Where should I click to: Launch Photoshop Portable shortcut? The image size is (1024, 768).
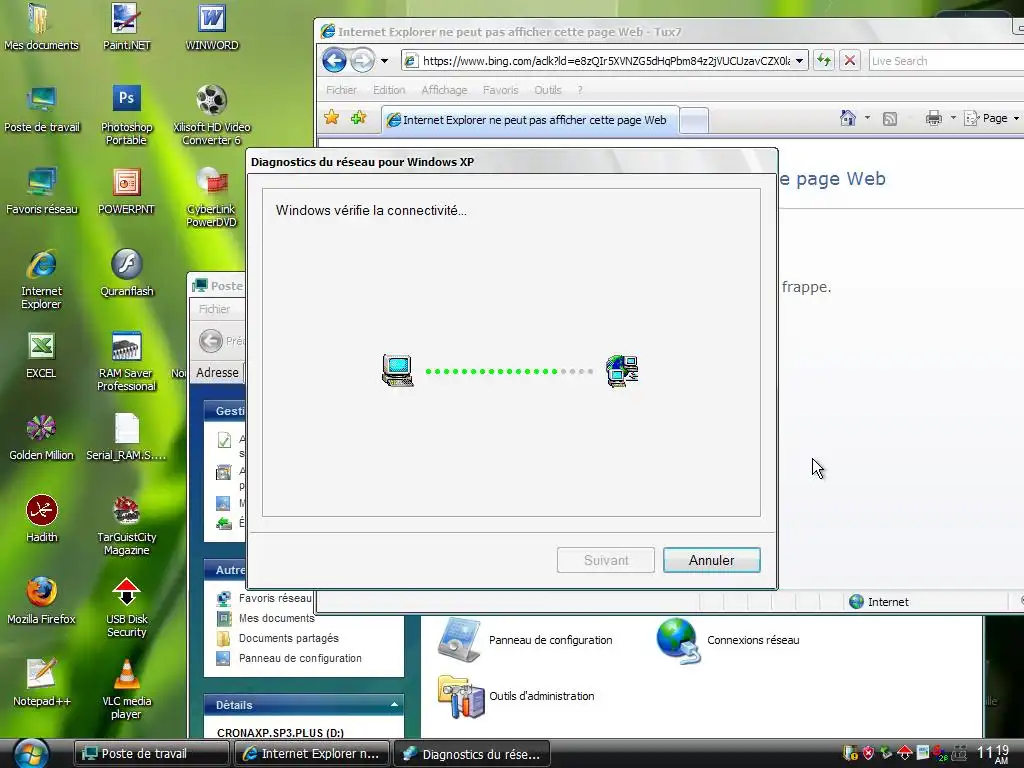(x=126, y=115)
